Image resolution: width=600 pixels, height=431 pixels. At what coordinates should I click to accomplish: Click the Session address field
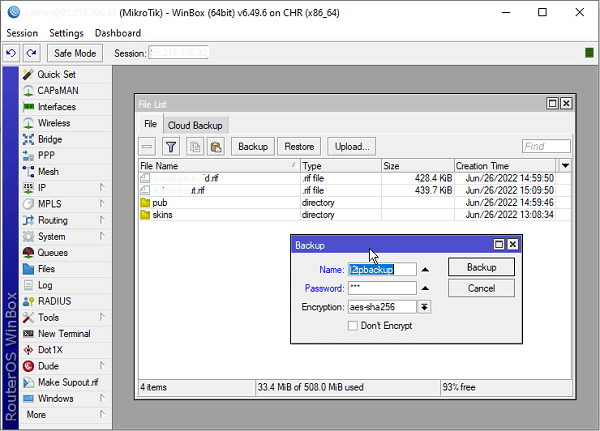(178, 53)
